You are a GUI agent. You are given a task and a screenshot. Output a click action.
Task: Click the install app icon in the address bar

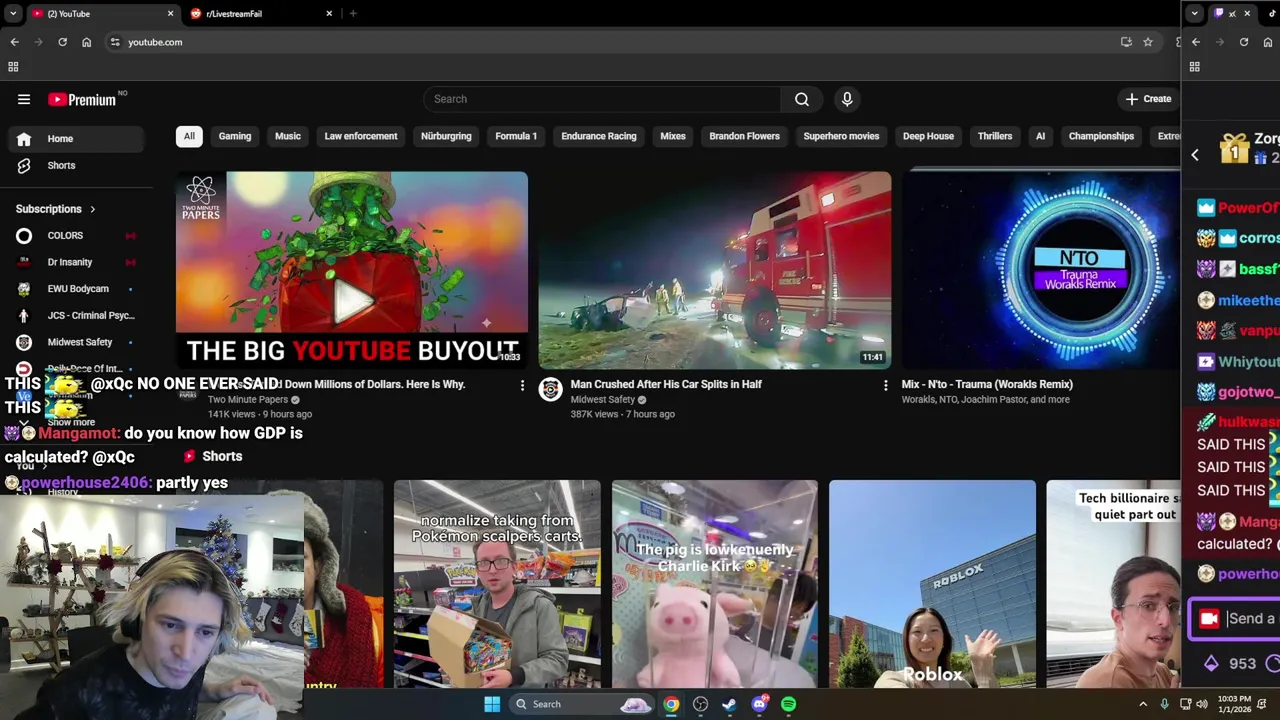tap(1126, 42)
